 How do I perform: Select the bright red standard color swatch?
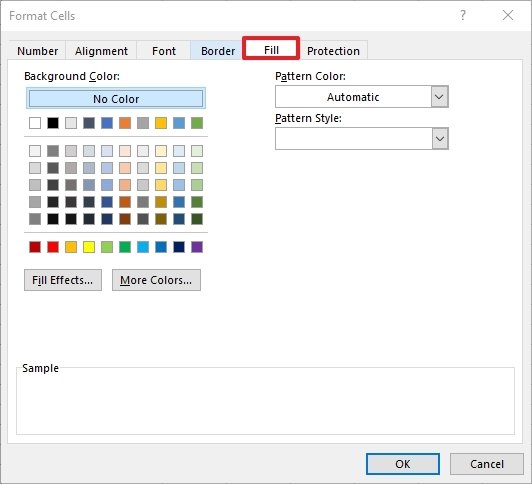point(53,247)
